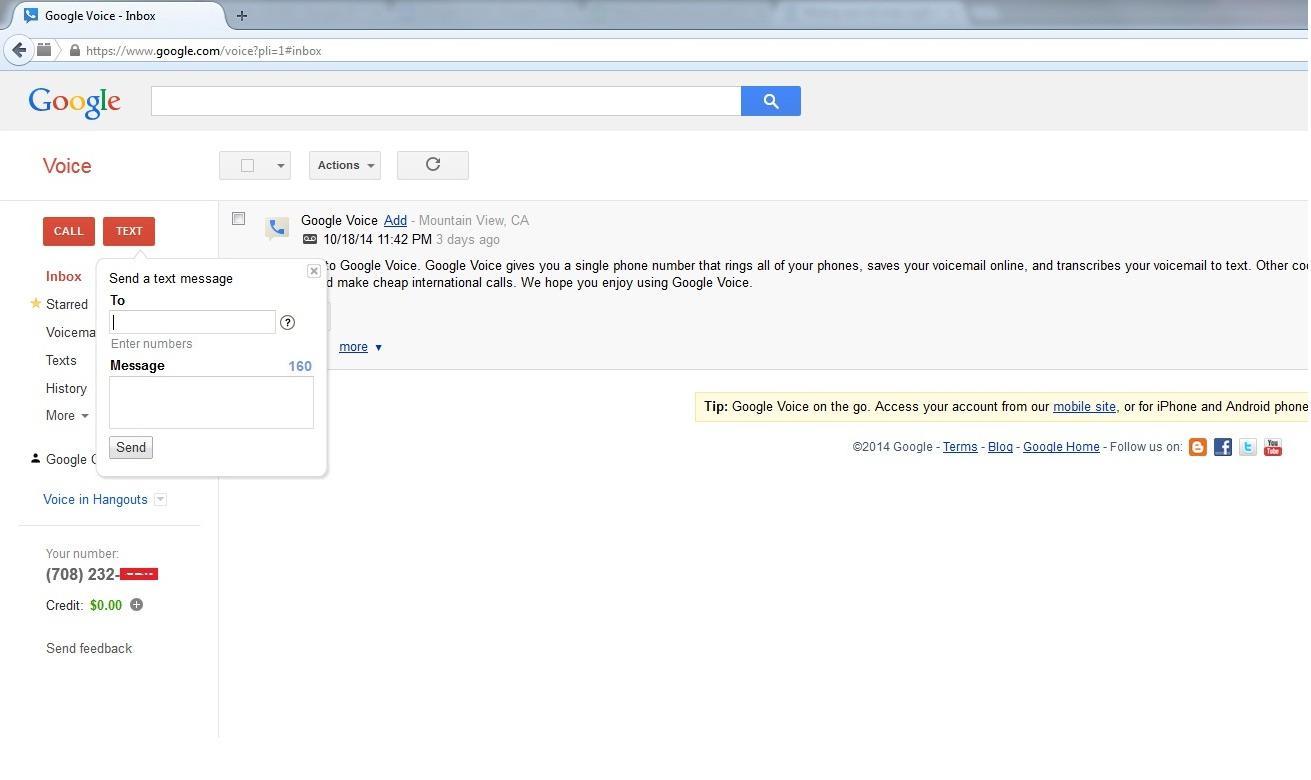This screenshot has height=780, width=1311.
Task: Click the Google search magnifying glass icon
Action: pyautogui.click(x=770, y=100)
